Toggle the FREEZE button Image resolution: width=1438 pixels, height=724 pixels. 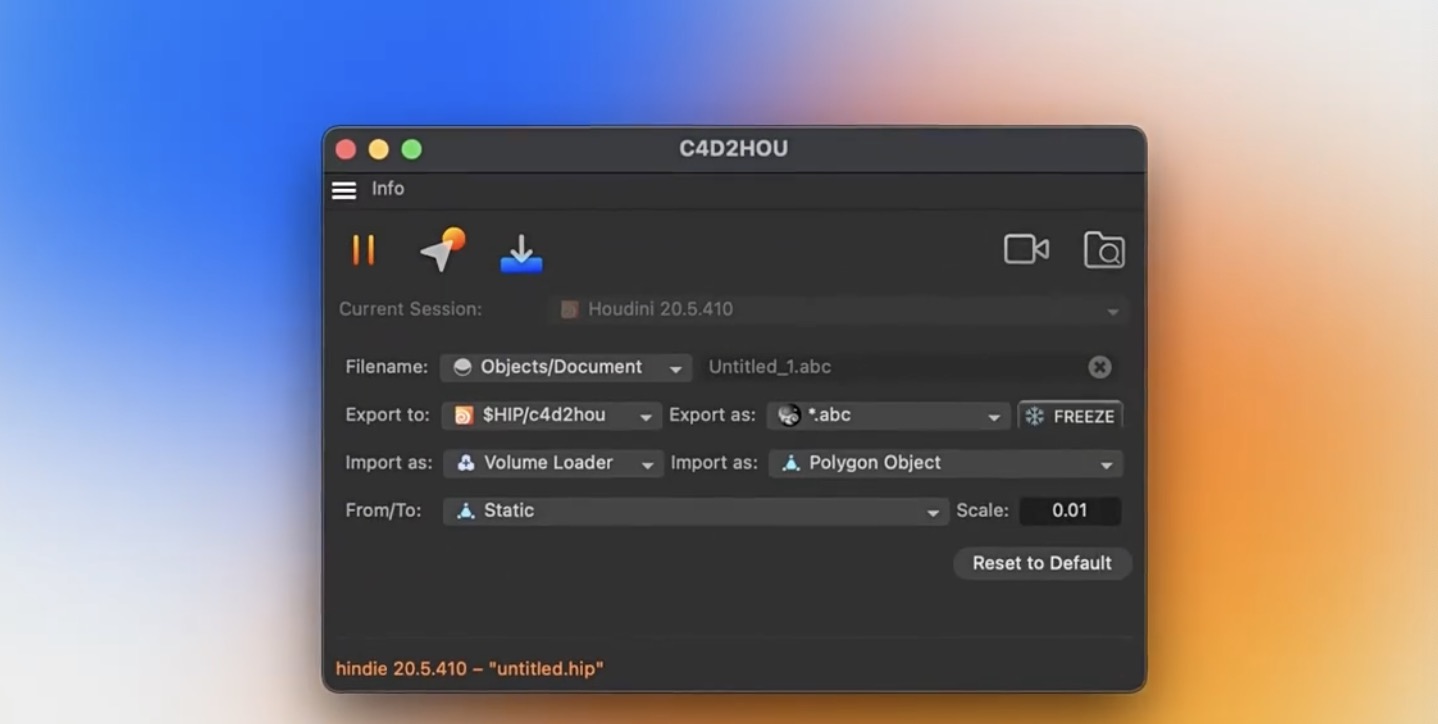point(1070,416)
